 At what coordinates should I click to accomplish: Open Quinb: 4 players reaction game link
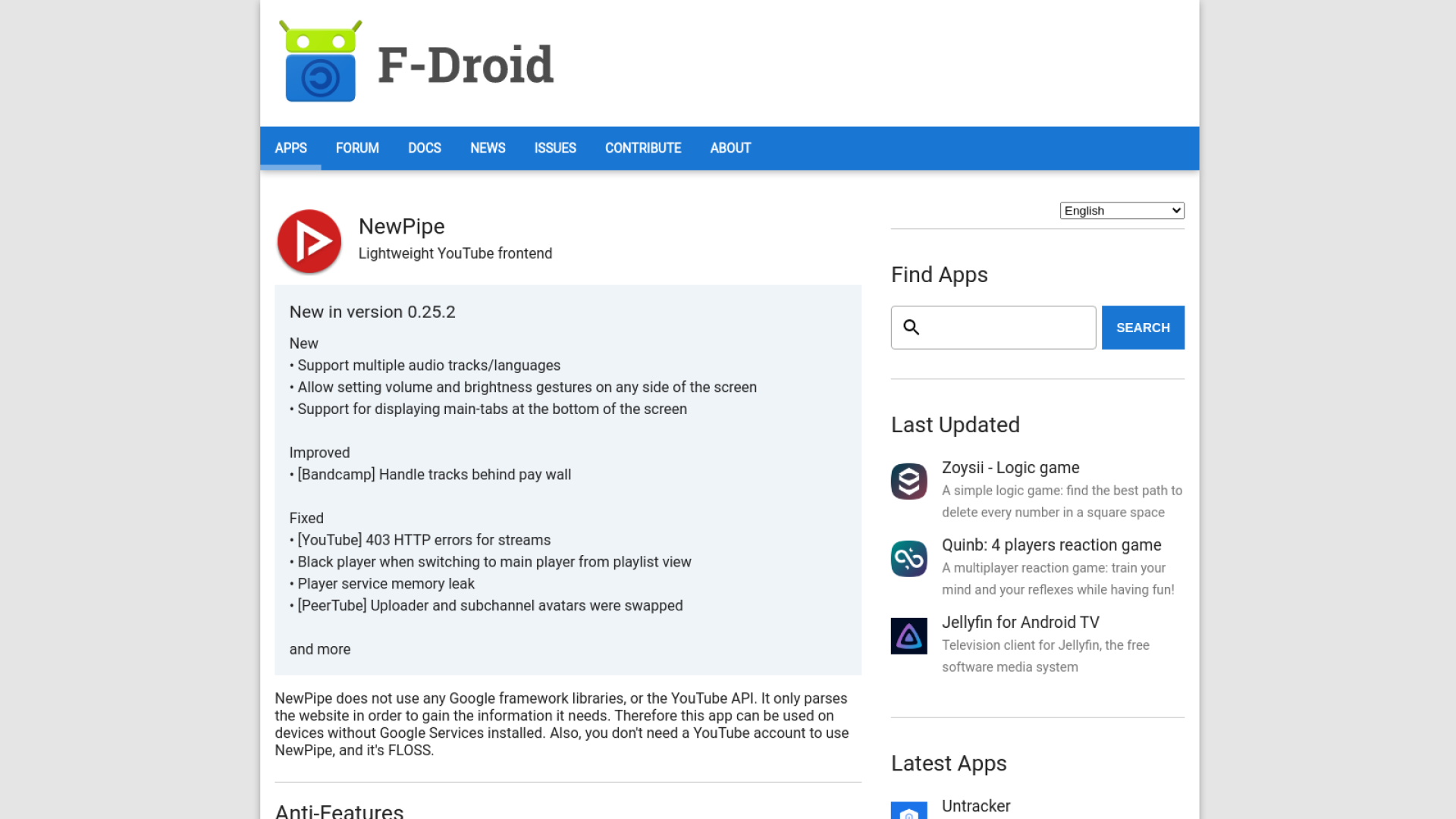tap(1051, 545)
